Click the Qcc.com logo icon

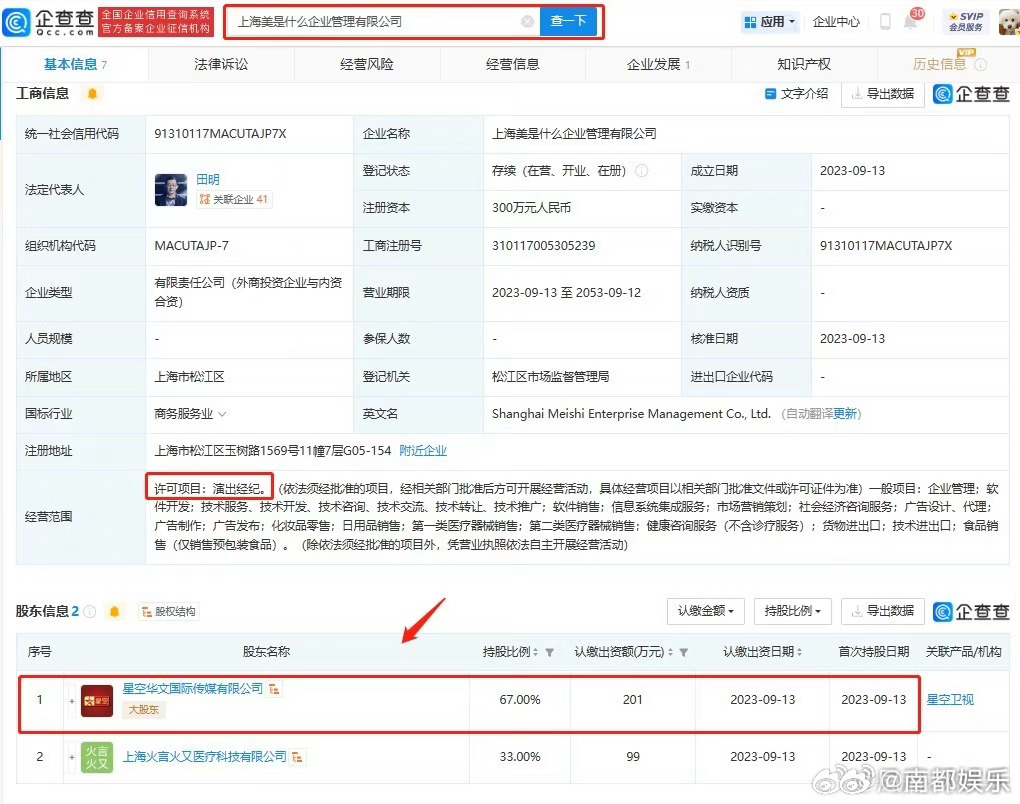click(x=16, y=22)
